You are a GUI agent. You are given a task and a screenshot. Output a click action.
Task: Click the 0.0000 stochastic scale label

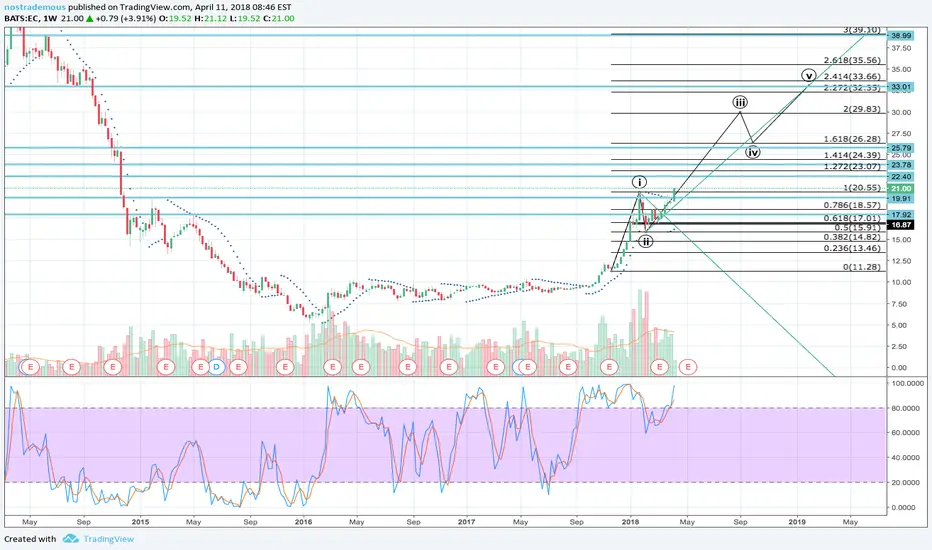click(903, 508)
